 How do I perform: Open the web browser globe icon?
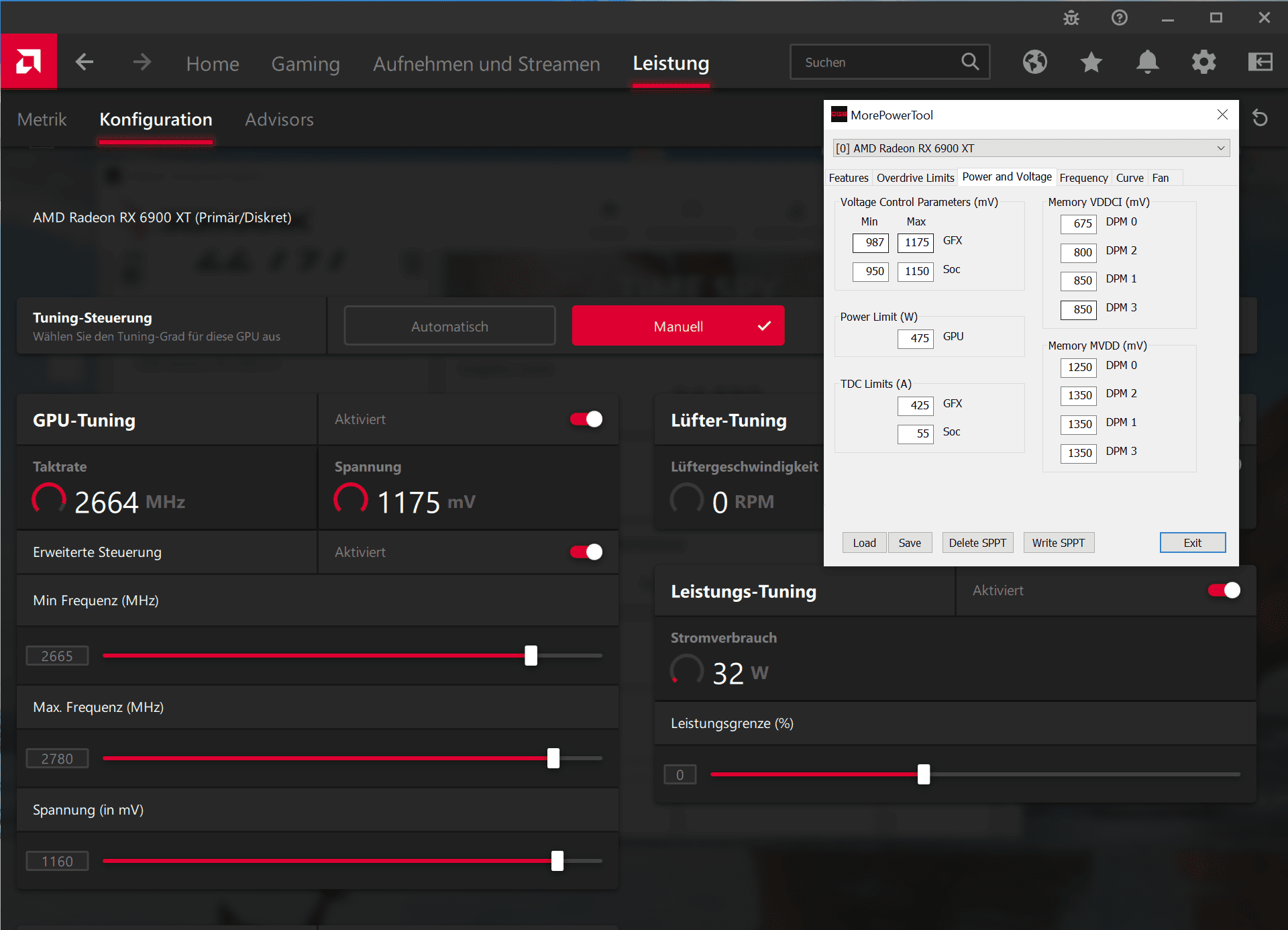click(x=1034, y=62)
